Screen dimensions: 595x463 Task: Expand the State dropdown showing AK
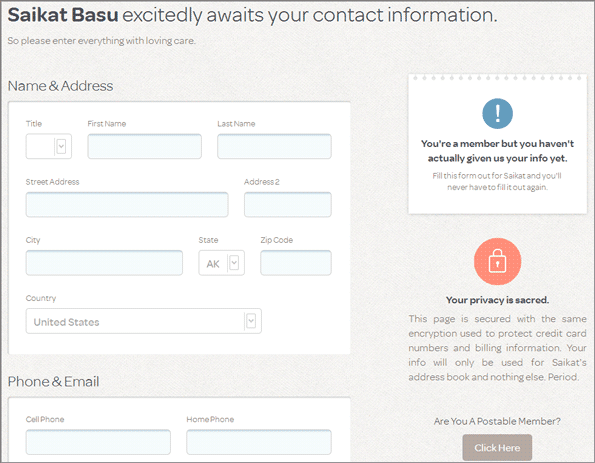tap(222, 263)
